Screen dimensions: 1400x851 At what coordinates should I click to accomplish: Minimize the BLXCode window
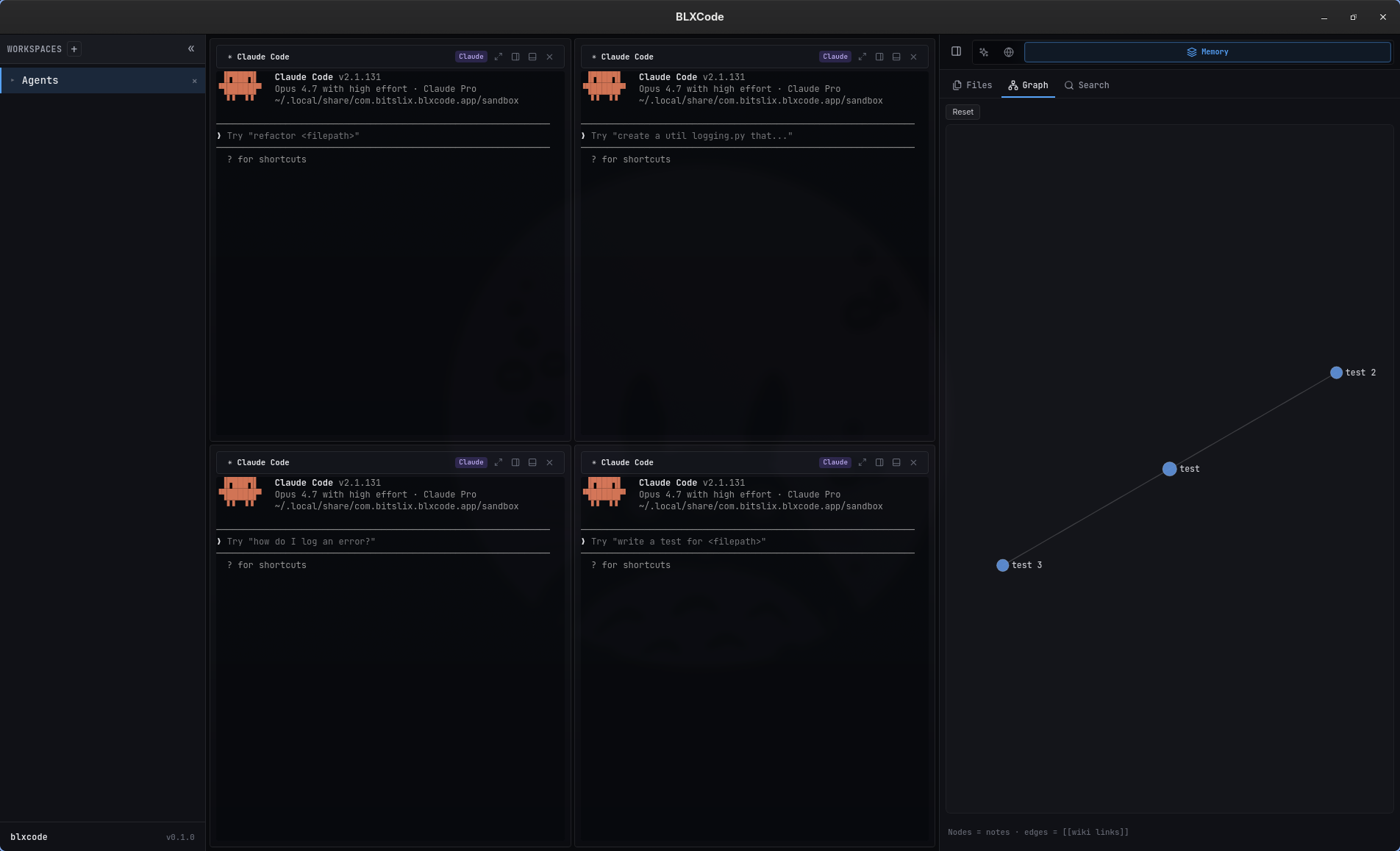coord(1324,17)
